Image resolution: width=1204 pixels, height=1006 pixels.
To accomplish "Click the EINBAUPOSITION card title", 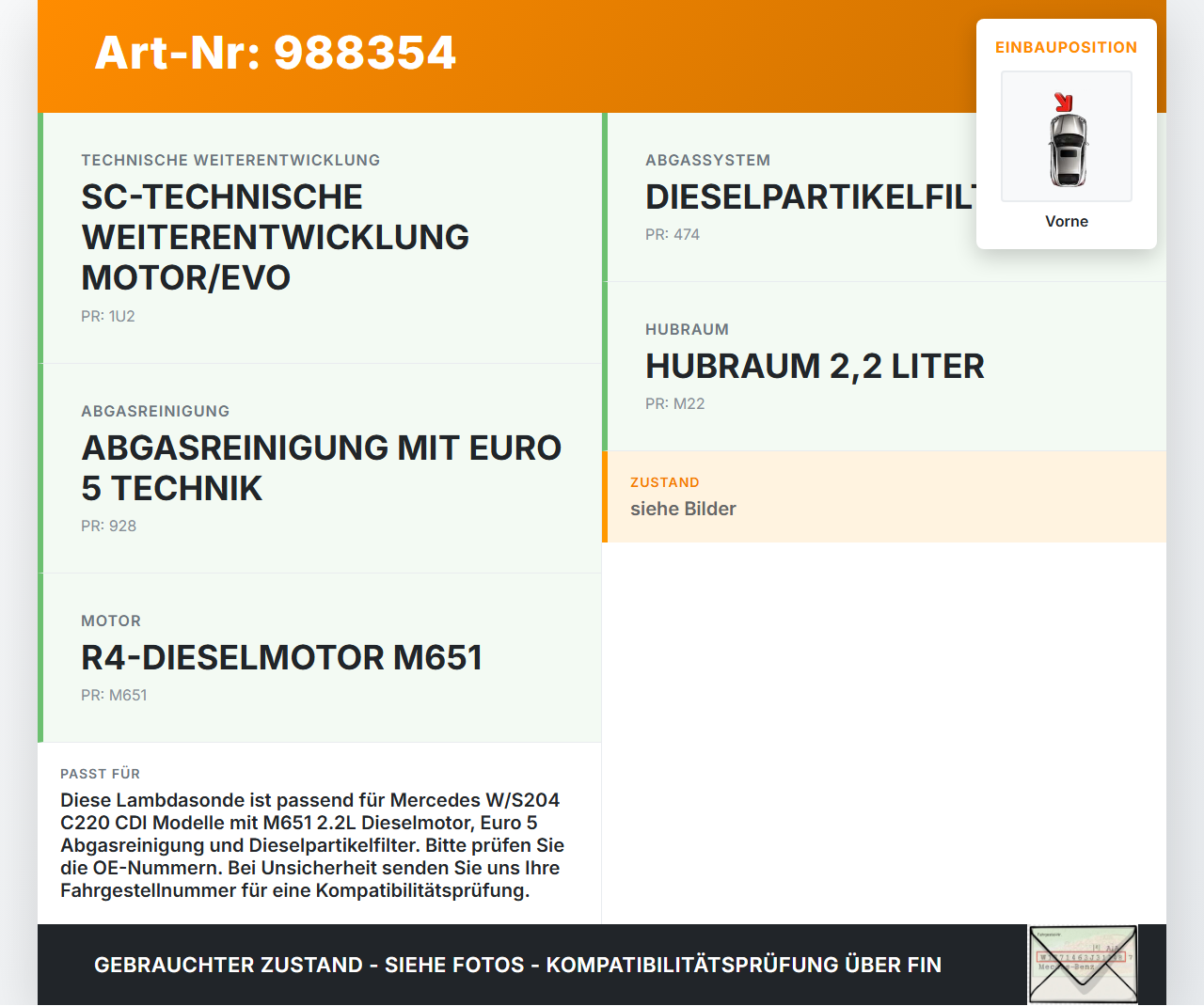I will click(1066, 48).
